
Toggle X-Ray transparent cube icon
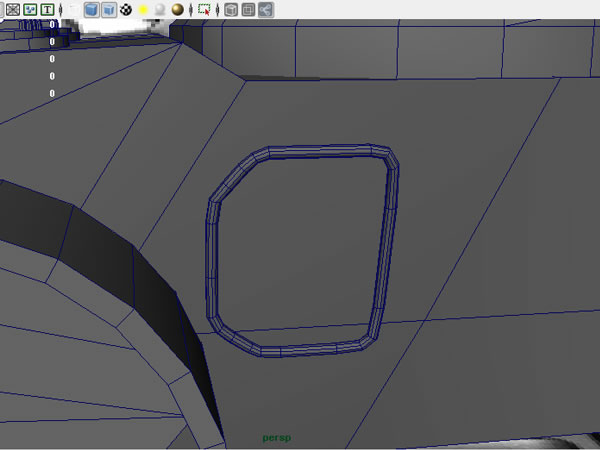coord(231,10)
